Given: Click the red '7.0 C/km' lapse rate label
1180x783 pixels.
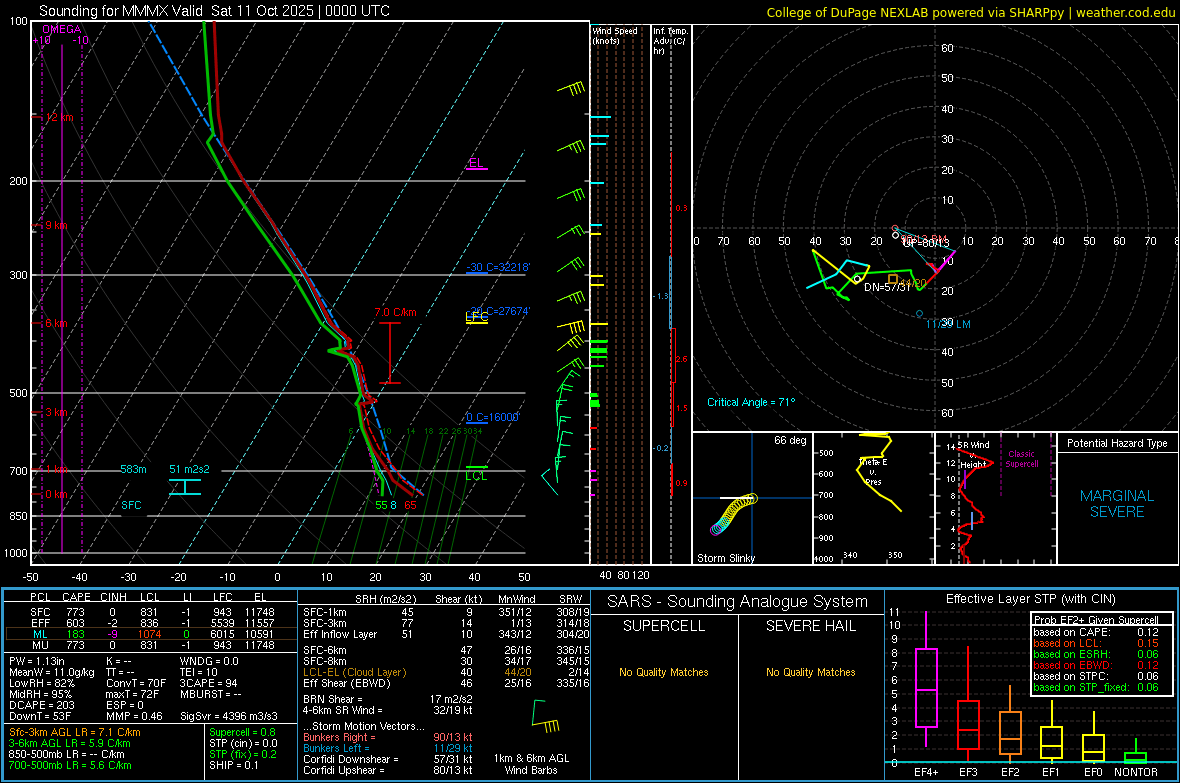Looking at the screenshot, I should pos(395,312).
